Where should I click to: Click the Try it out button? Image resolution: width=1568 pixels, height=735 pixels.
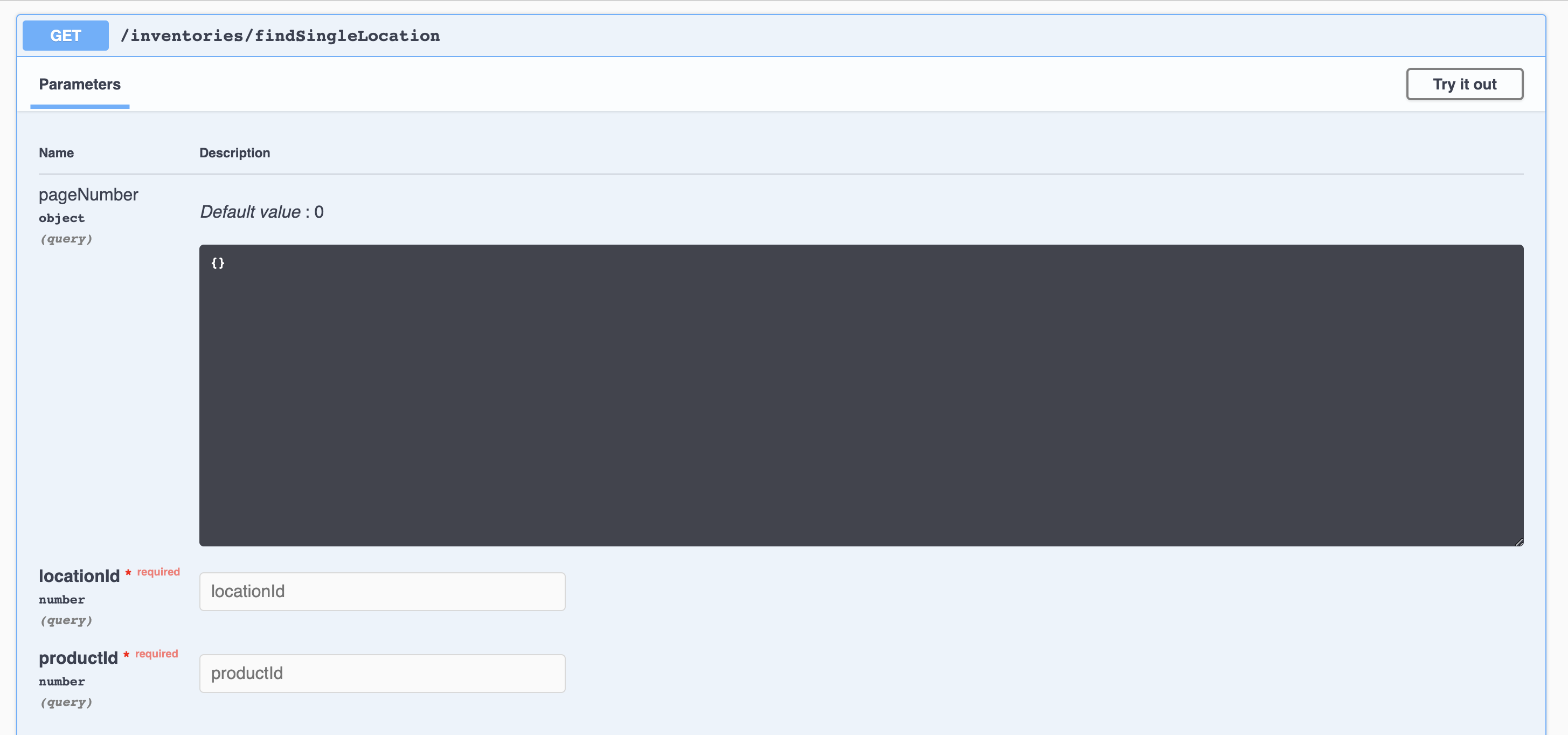click(x=1464, y=84)
